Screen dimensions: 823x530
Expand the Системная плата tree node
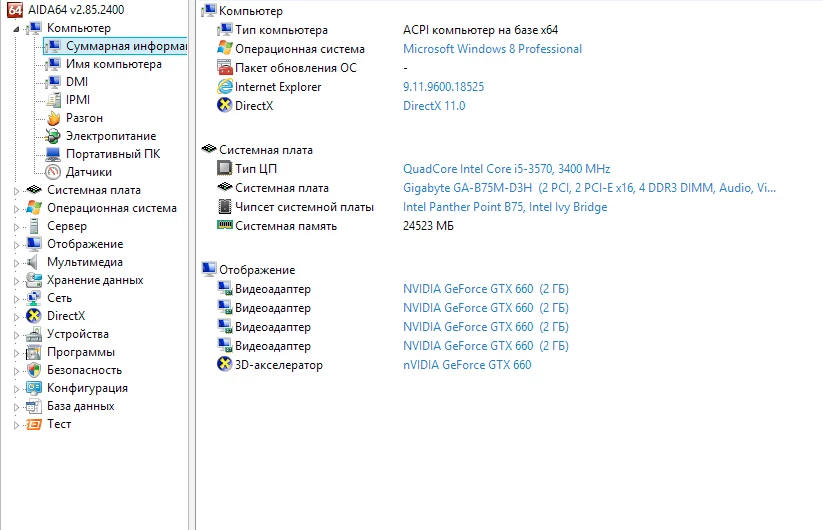click(x=16, y=191)
